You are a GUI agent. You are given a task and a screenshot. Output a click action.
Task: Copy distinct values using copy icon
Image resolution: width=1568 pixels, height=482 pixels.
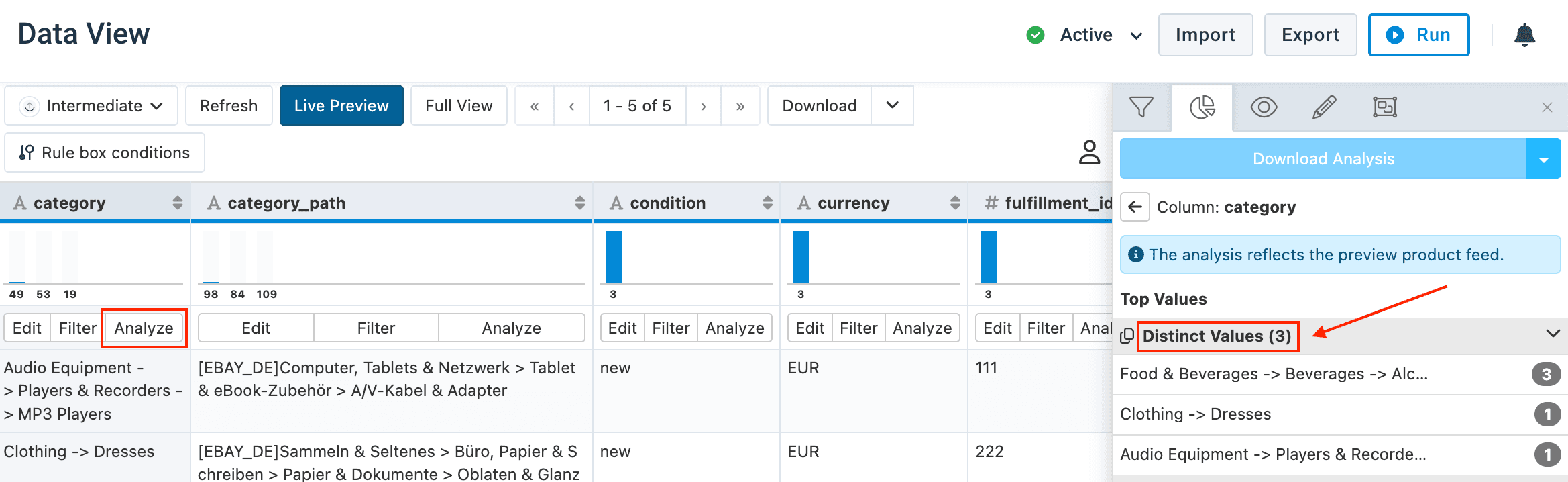(1127, 336)
